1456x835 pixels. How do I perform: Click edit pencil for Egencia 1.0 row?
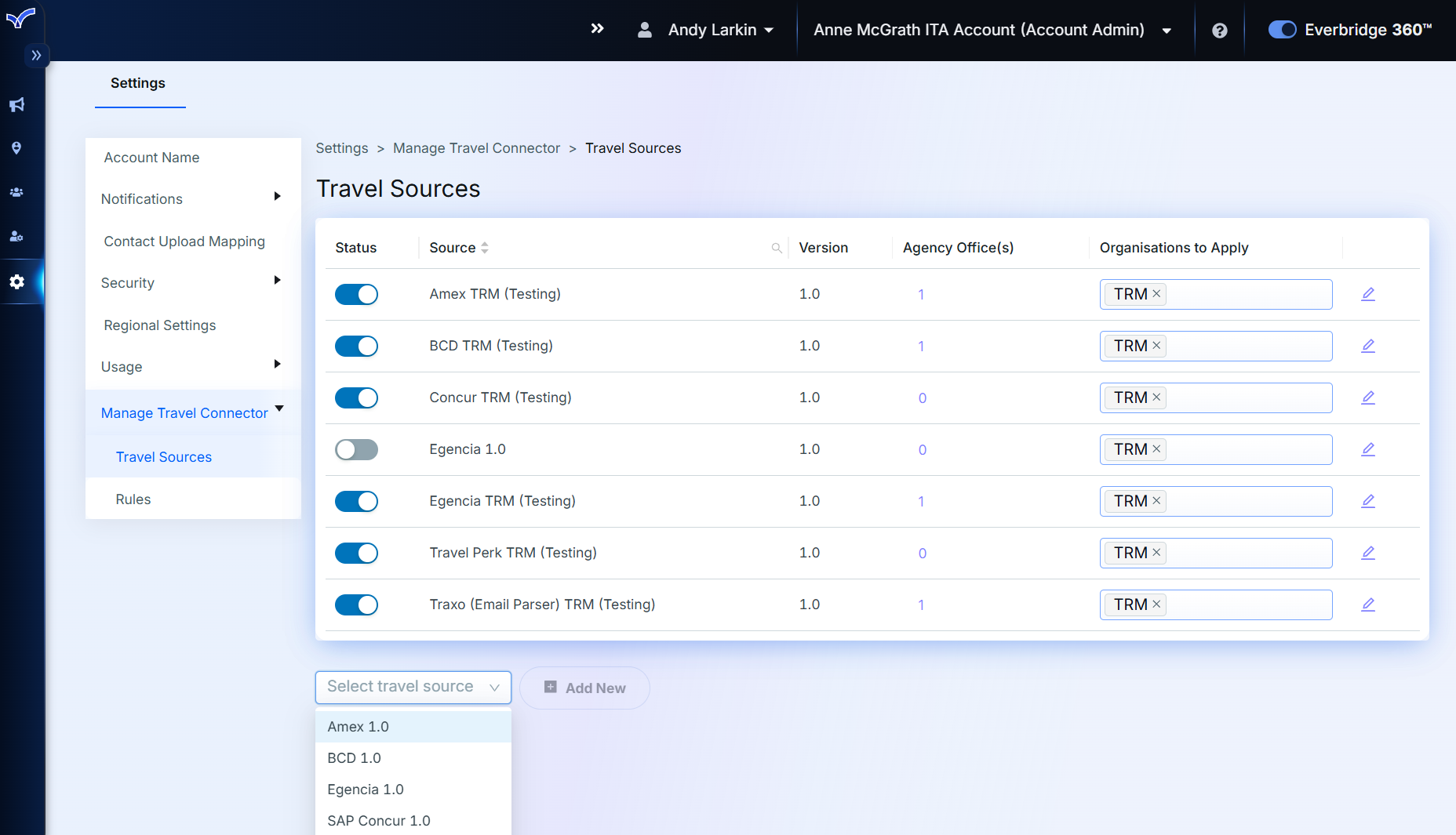click(x=1367, y=449)
